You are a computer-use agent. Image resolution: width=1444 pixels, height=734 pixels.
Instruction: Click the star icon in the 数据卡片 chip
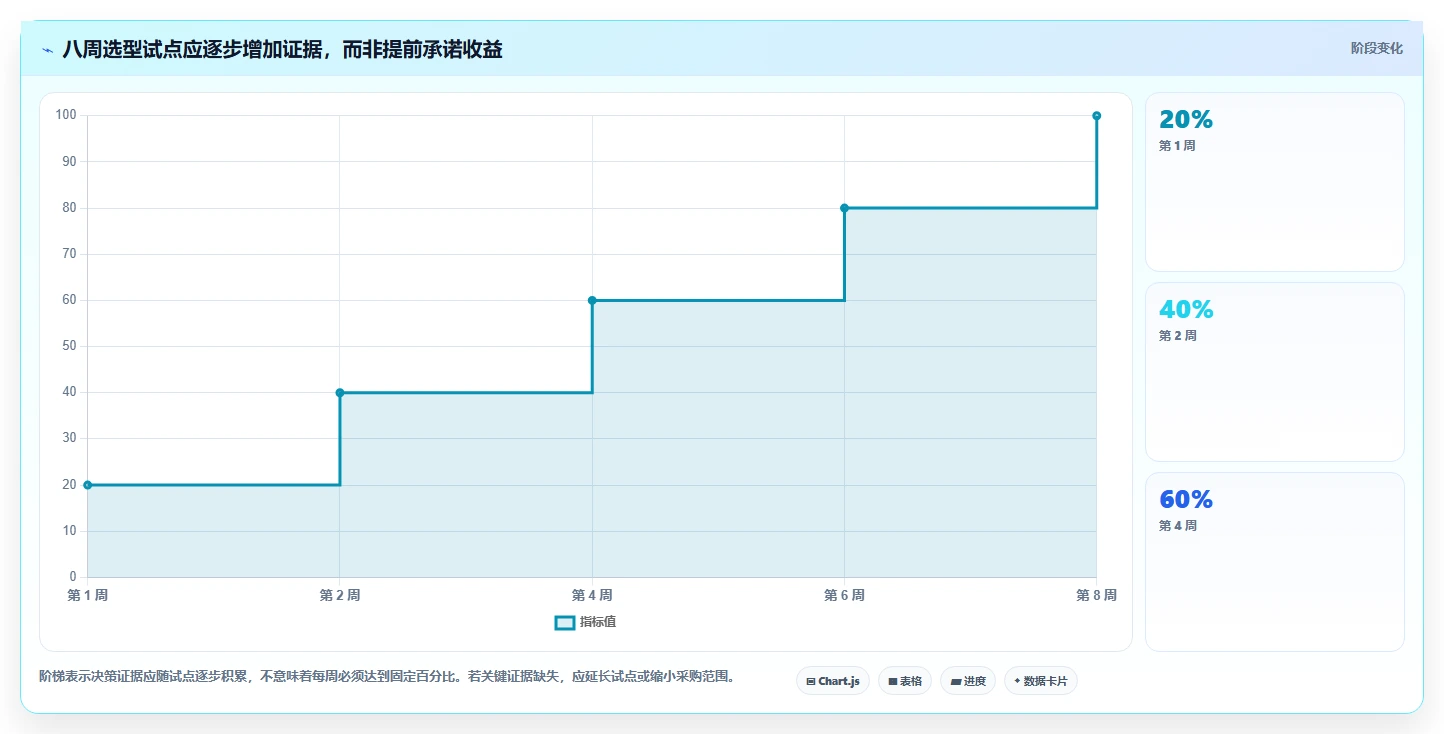pyautogui.click(x=1017, y=681)
